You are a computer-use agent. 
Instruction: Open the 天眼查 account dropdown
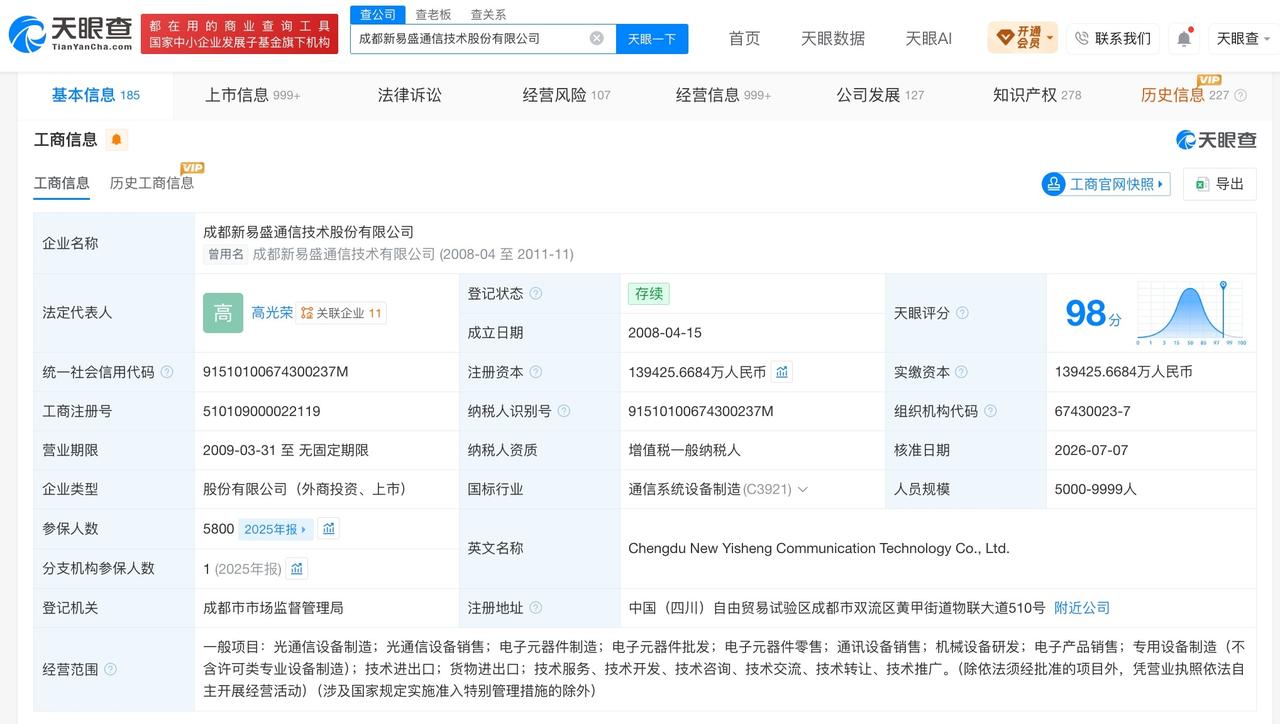(1244, 38)
